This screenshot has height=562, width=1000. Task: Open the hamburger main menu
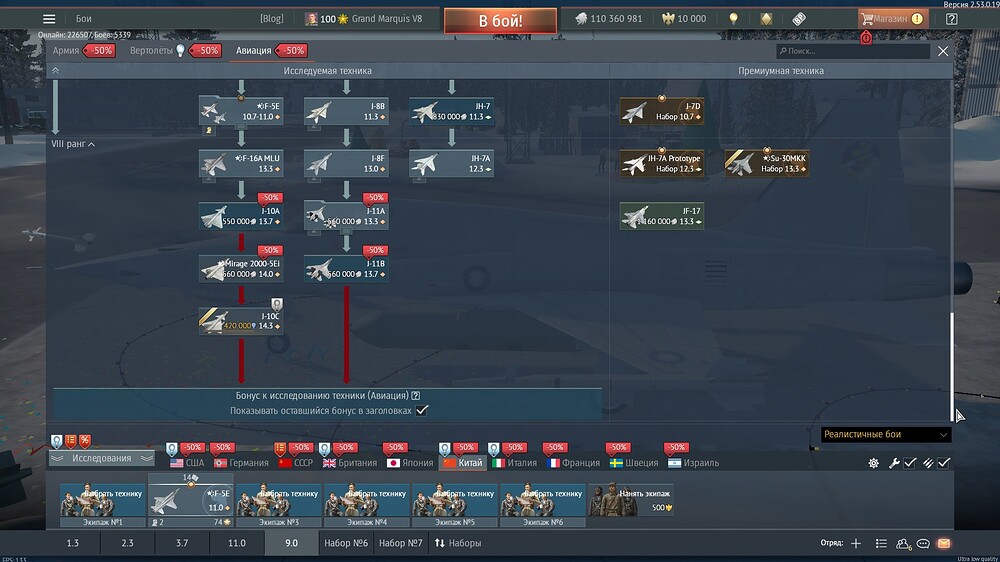click(x=49, y=19)
